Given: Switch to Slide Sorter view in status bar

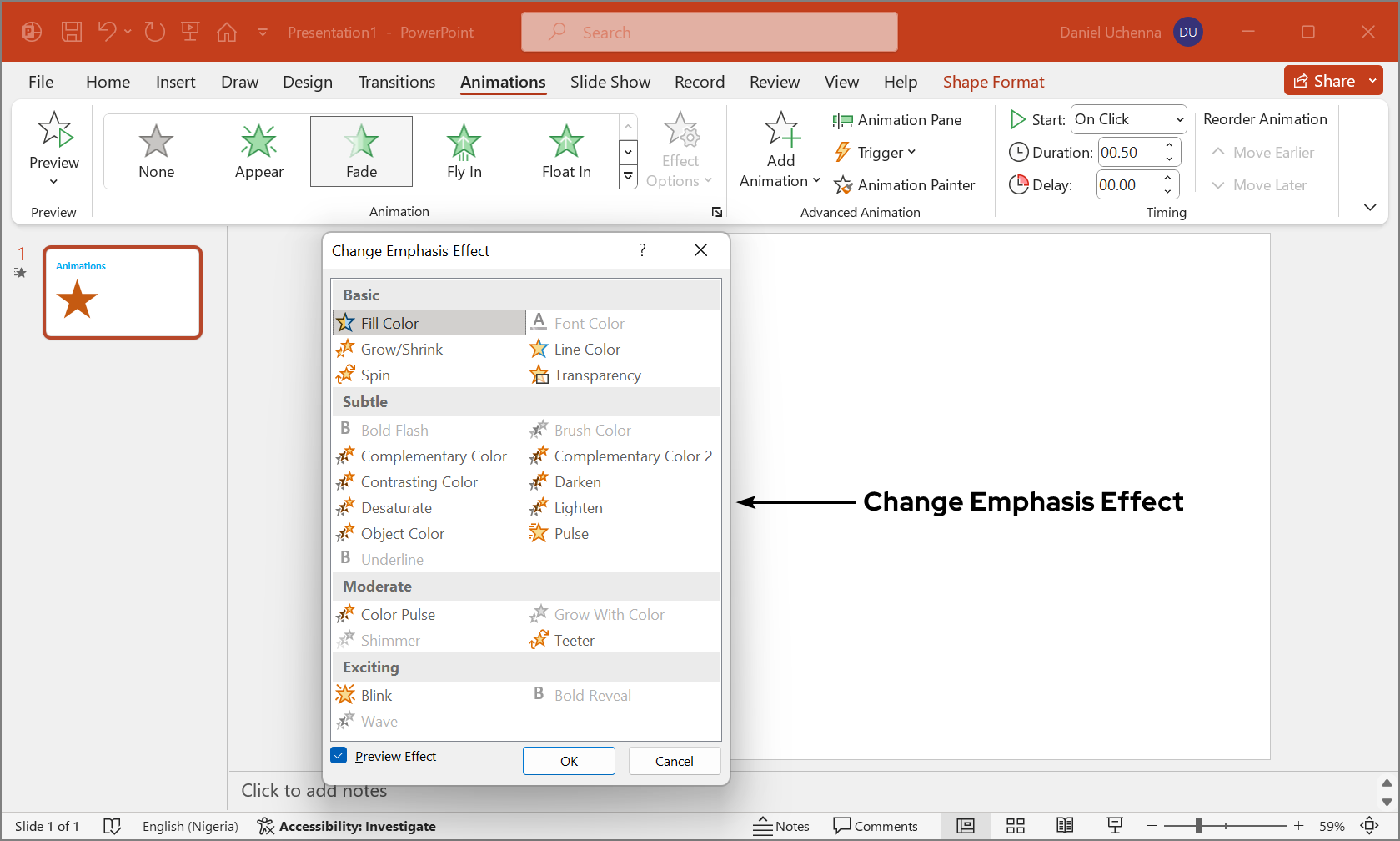Looking at the screenshot, I should coord(1015,826).
